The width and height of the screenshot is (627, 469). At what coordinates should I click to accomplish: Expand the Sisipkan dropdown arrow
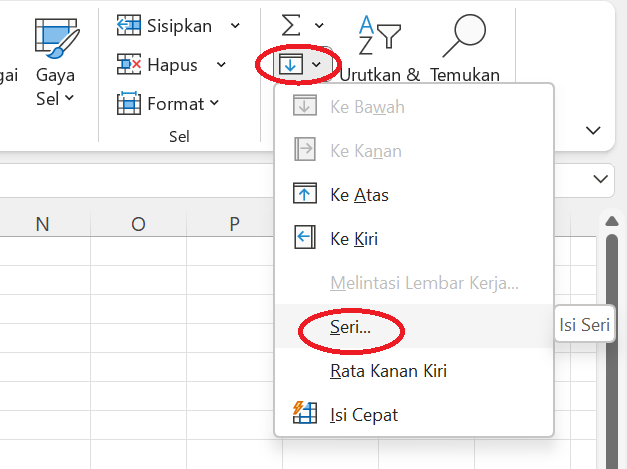coord(235,25)
